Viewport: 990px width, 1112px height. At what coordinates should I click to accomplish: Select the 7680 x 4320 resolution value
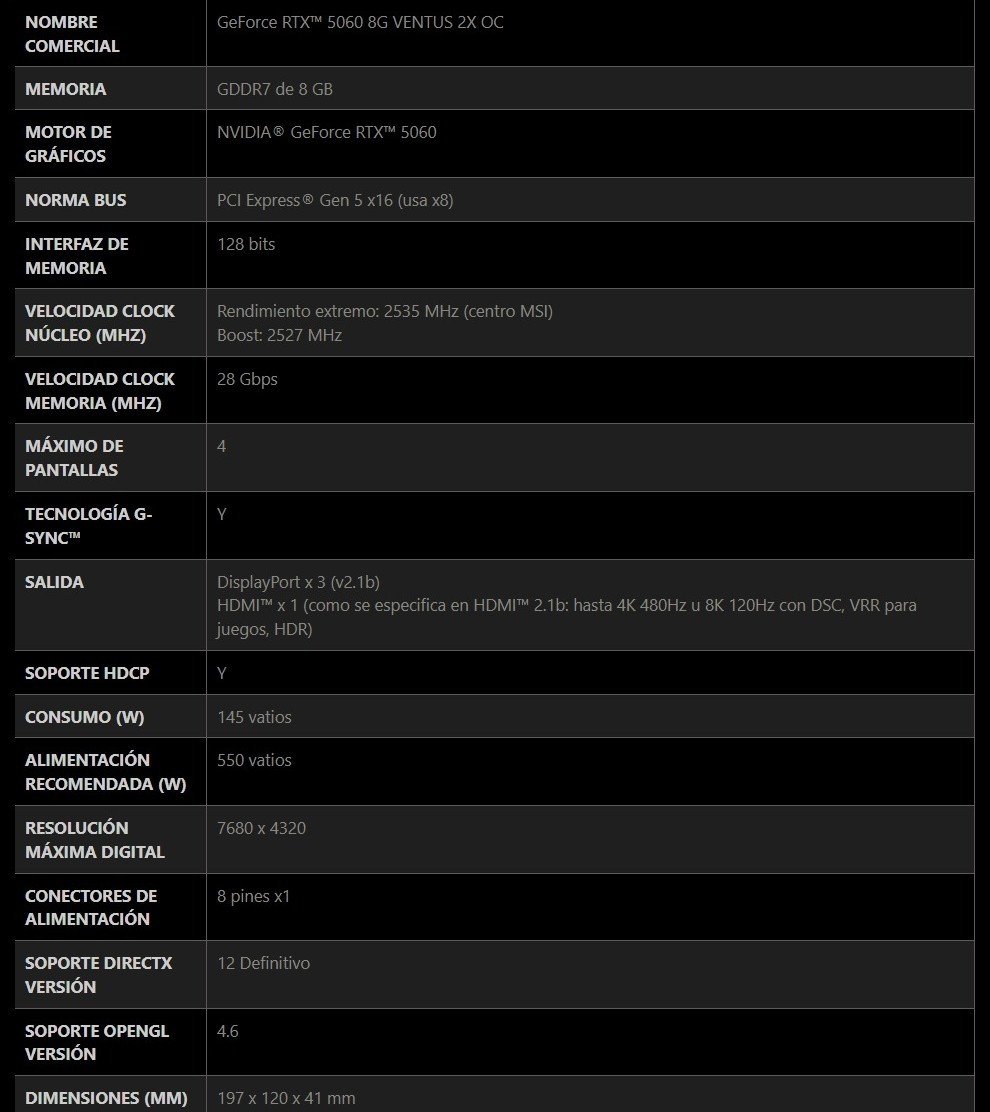[261, 828]
